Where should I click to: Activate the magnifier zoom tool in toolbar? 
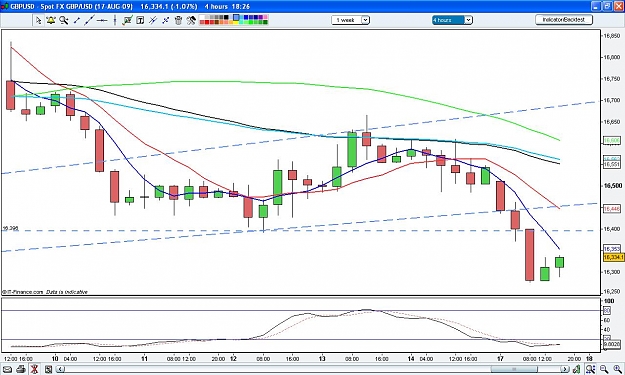(63, 20)
